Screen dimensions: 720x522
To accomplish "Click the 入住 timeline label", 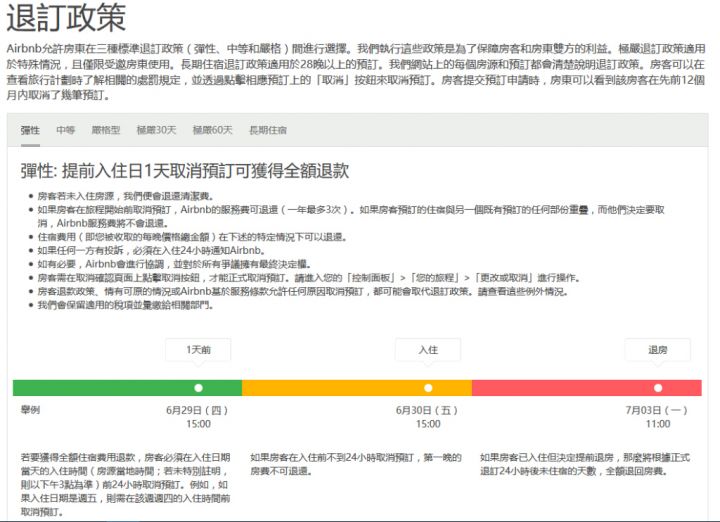I will click(428, 350).
